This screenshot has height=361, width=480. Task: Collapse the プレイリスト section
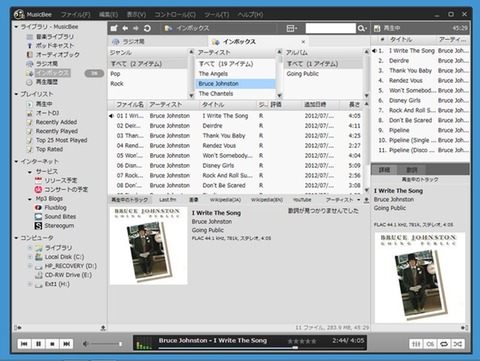16,94
